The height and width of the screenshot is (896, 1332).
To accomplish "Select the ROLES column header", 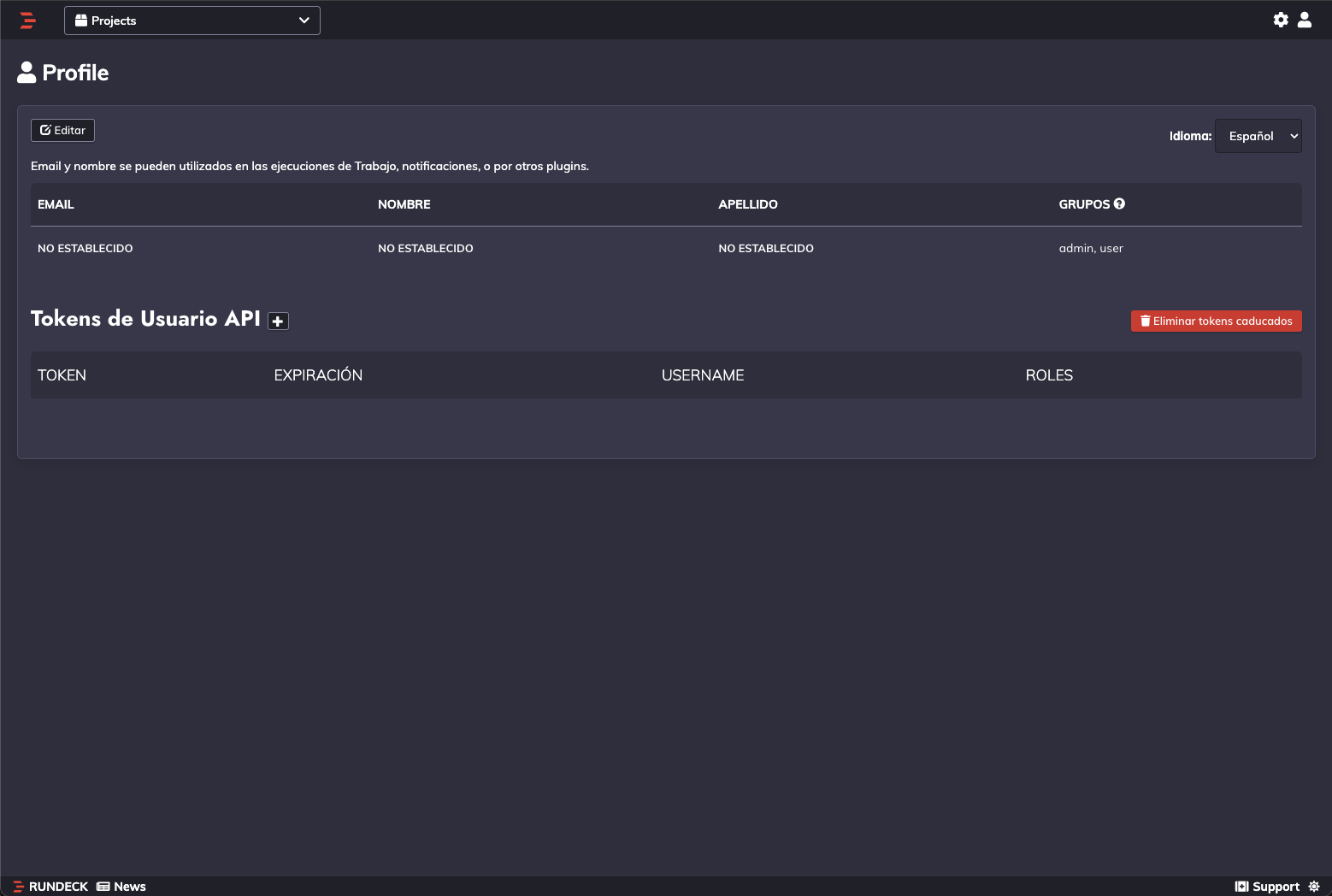I will coord(1049,375).
